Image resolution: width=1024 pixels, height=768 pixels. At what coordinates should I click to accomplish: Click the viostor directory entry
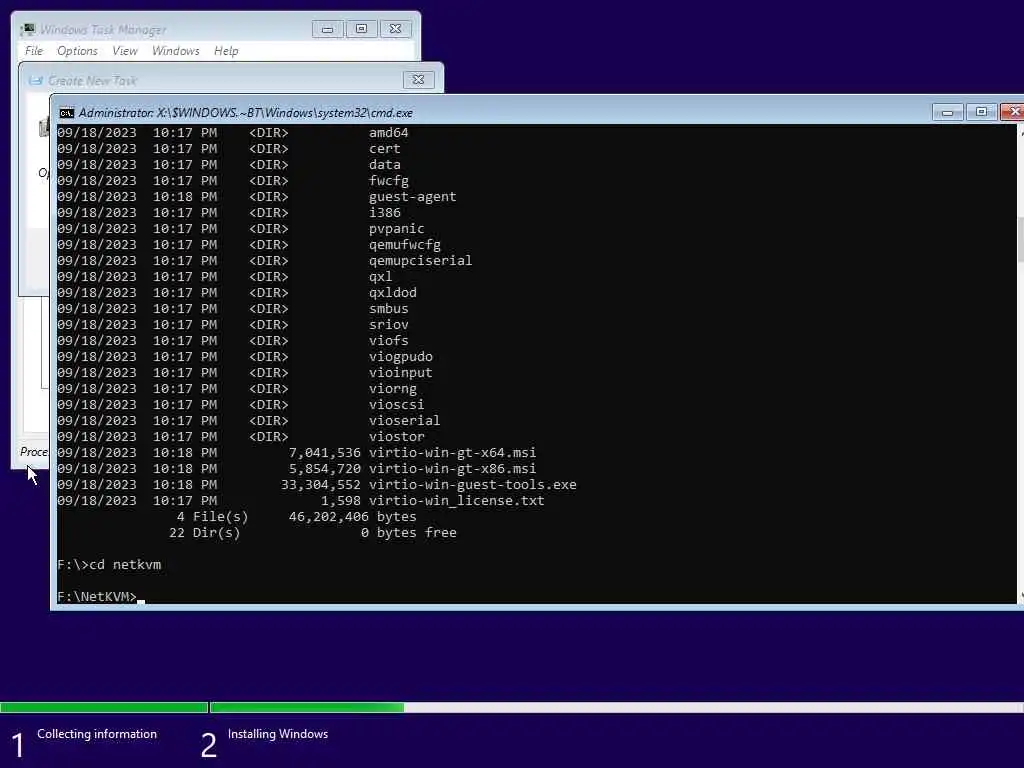click(396, 436)
